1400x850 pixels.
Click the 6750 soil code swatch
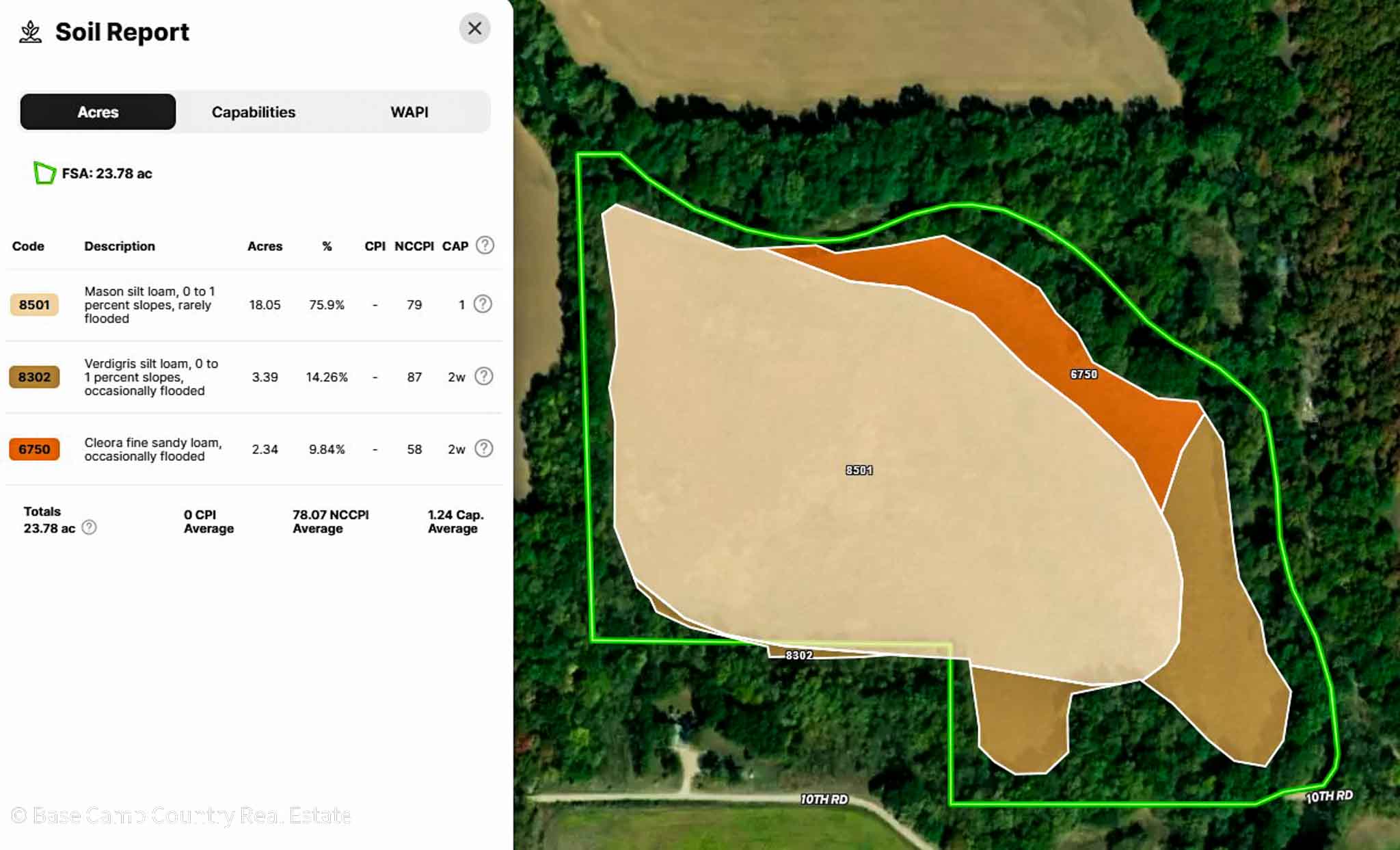click(x=34, y=449)
